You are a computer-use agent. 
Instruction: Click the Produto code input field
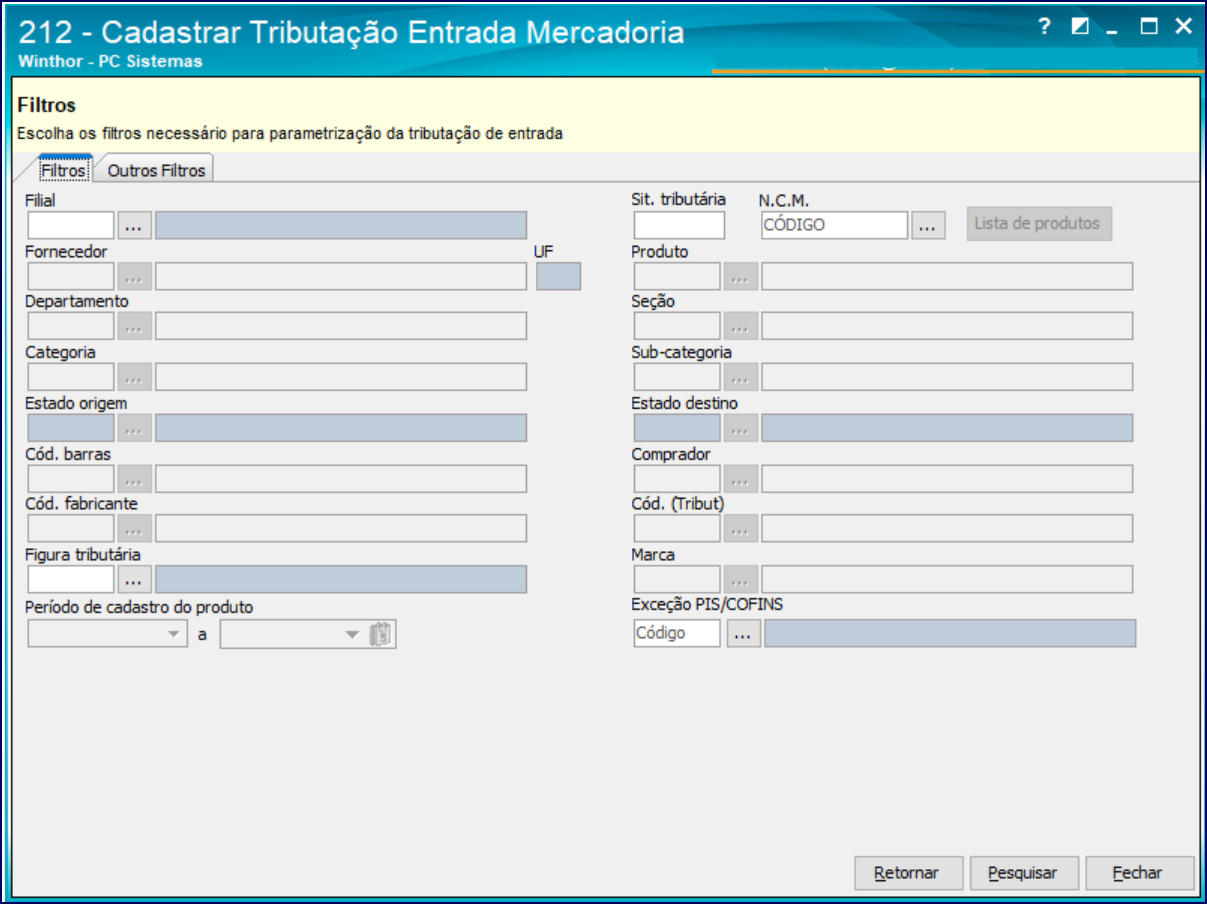point(677,276)
